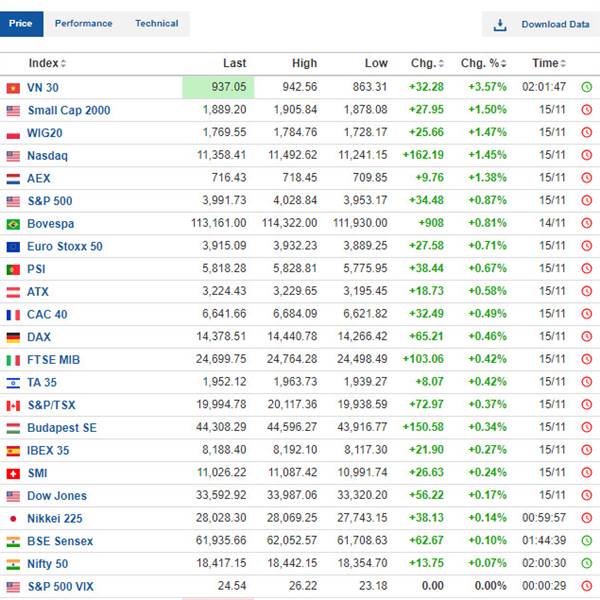Click the red clock icon in Nikkei 225 row
The width and height of the screenshot is (600, 600).
point(586,518)
